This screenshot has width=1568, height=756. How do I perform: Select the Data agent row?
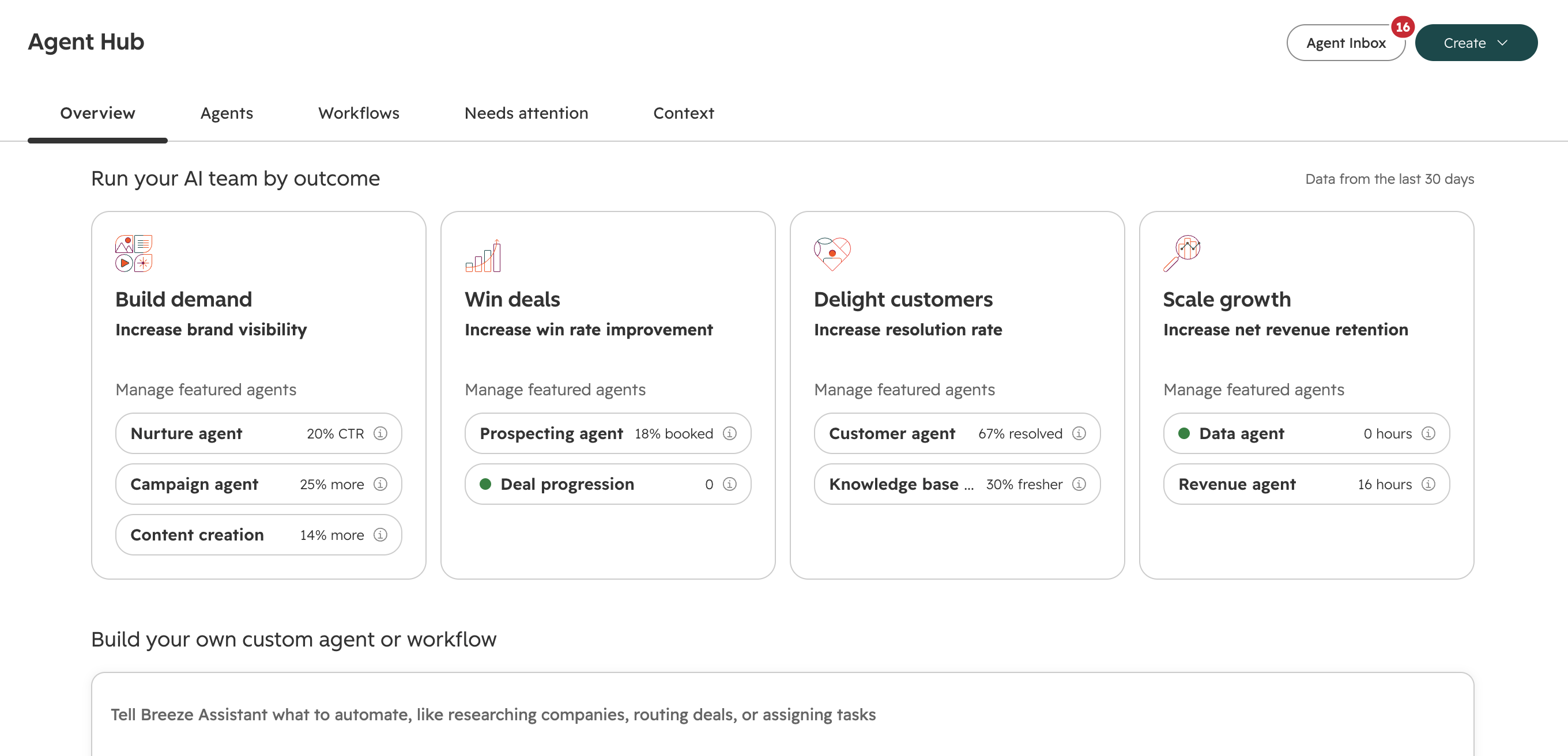click(x=1307, y=433)
